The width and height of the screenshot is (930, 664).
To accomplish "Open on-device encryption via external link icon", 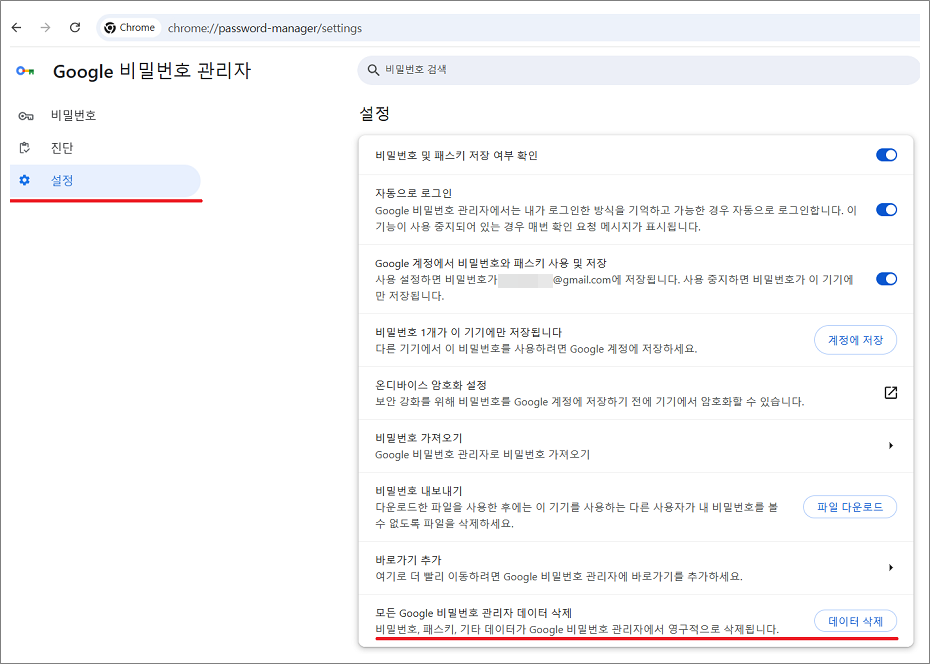I will coord(890,392).
